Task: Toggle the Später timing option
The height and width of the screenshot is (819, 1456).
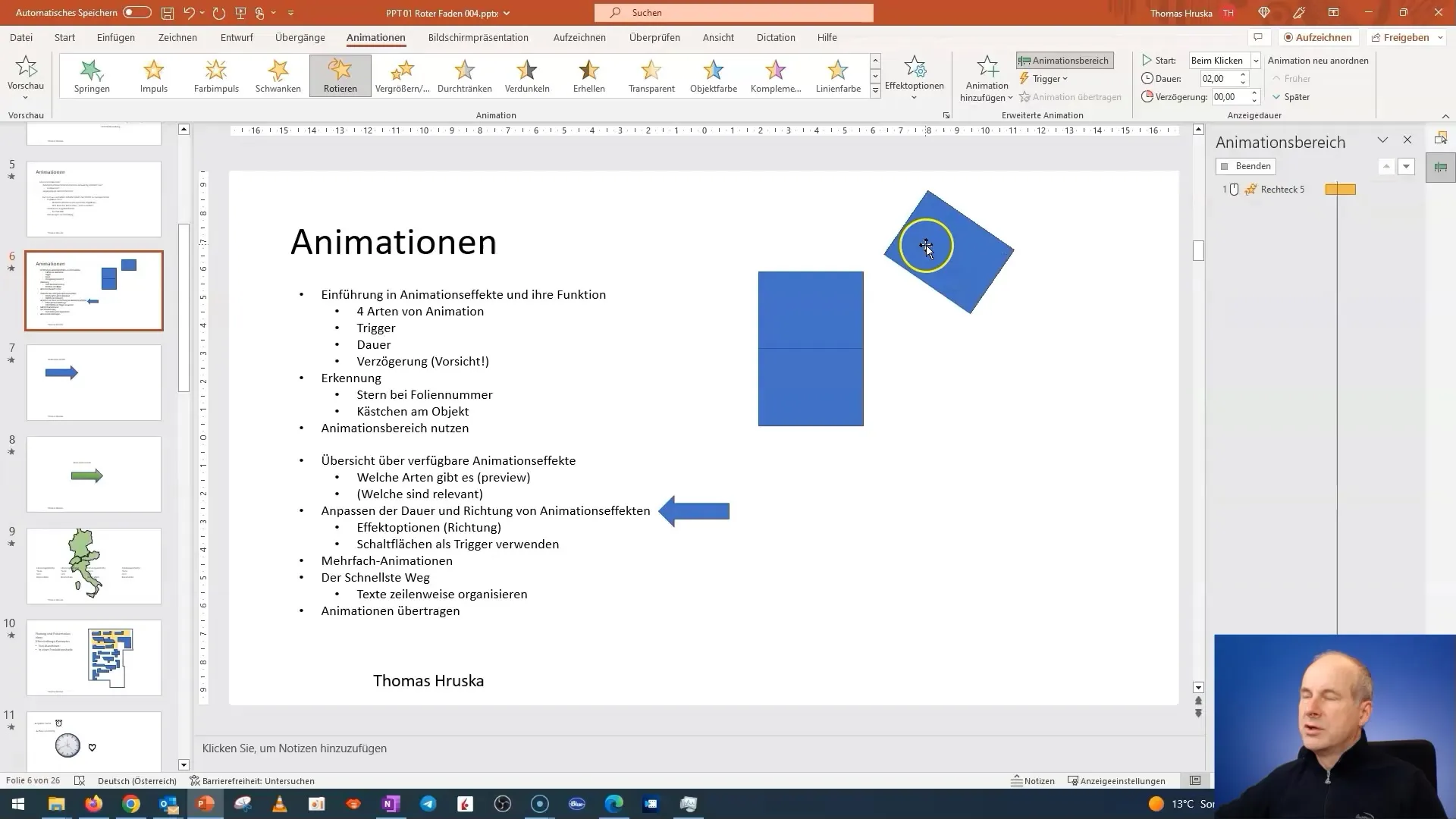Action: pyautogui.click(x=1292, y=96)
